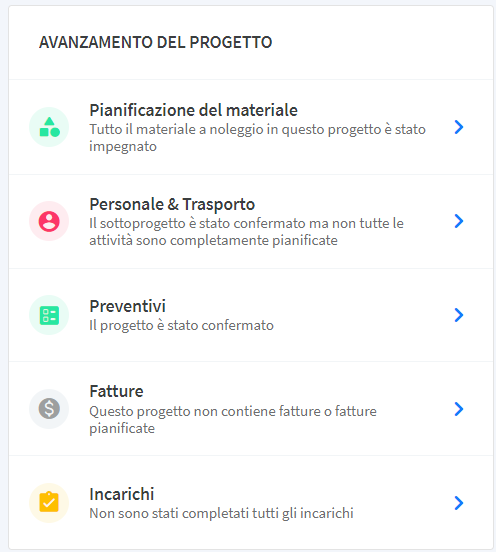Screen dimensions: 496x552
Task: Expand Personale & Trasporto via its chevron
Action: (459, 221)
